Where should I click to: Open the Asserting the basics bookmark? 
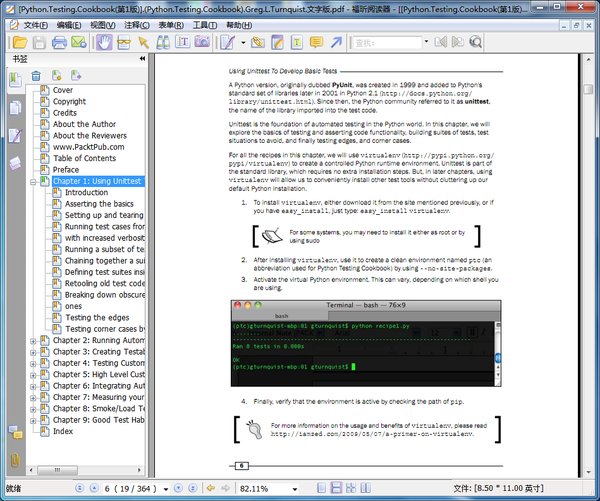click(99, 204)
